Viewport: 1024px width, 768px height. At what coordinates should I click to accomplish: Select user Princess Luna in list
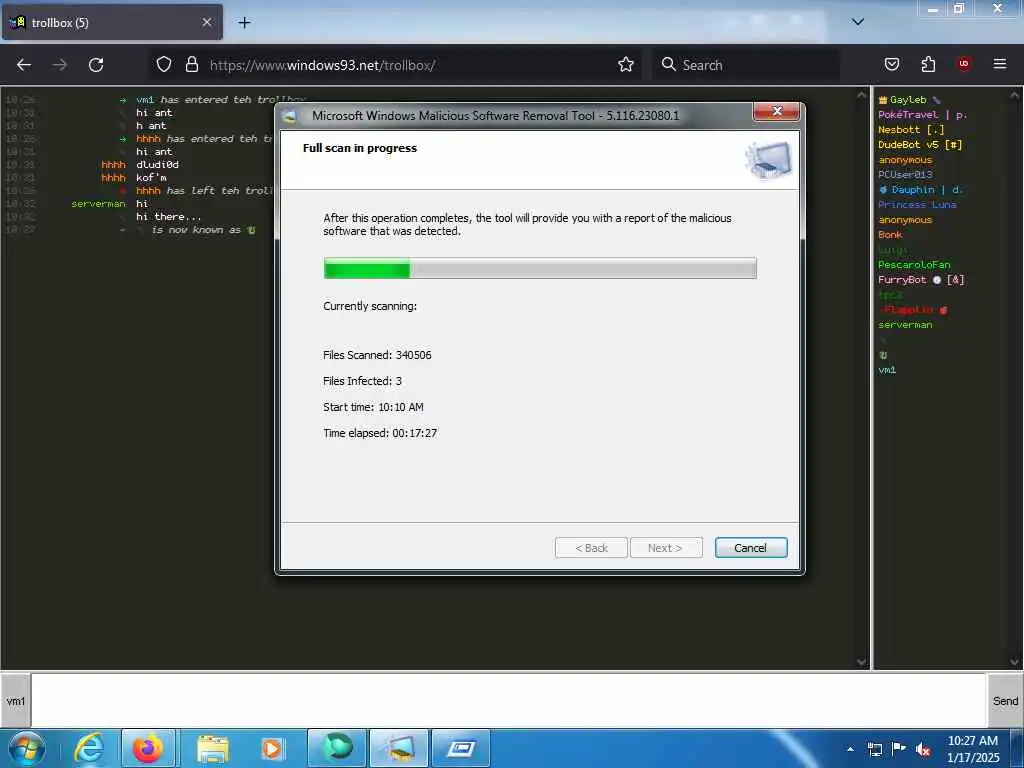(x=917, y=205)
